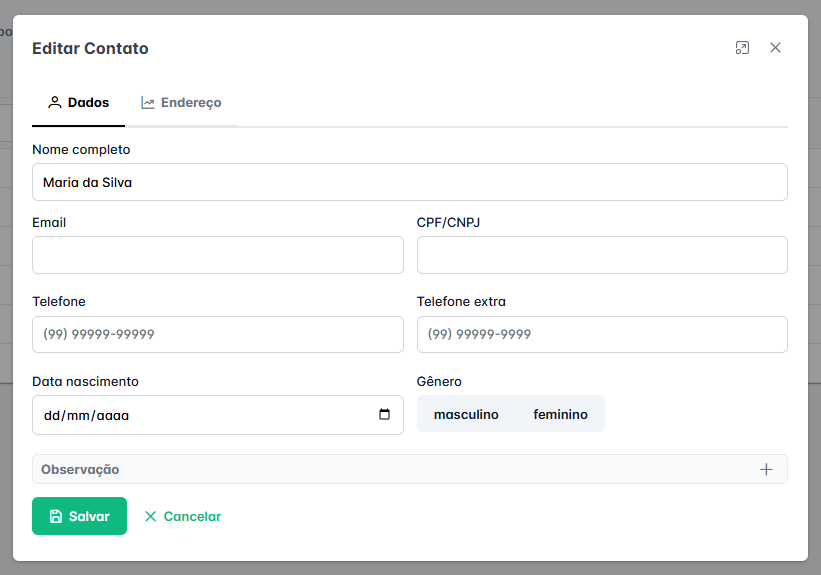Expand the Observação section
Screen dimensions: 821x575
[x=400, y=469]
